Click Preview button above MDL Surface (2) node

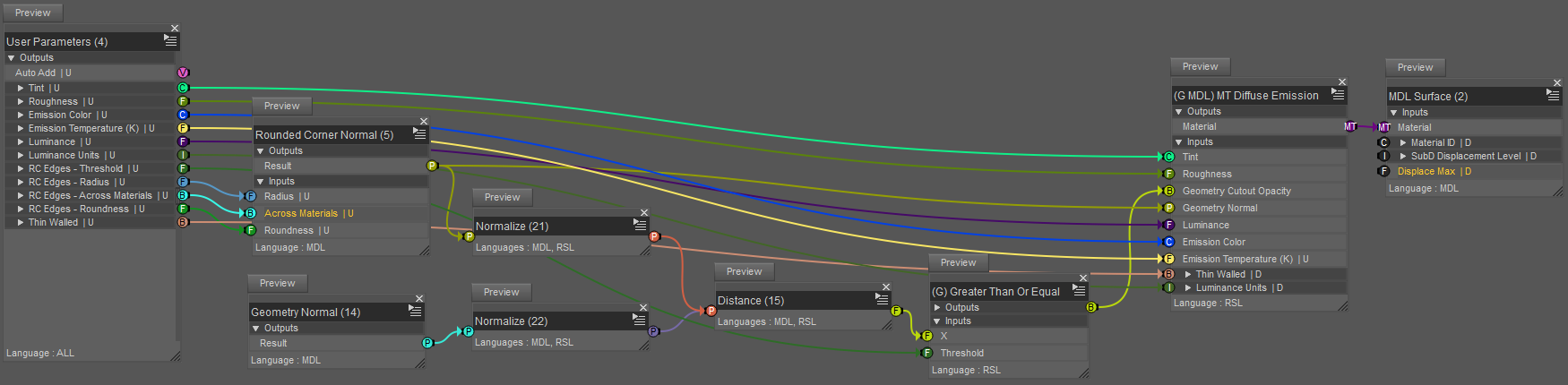pos(1416,67)
